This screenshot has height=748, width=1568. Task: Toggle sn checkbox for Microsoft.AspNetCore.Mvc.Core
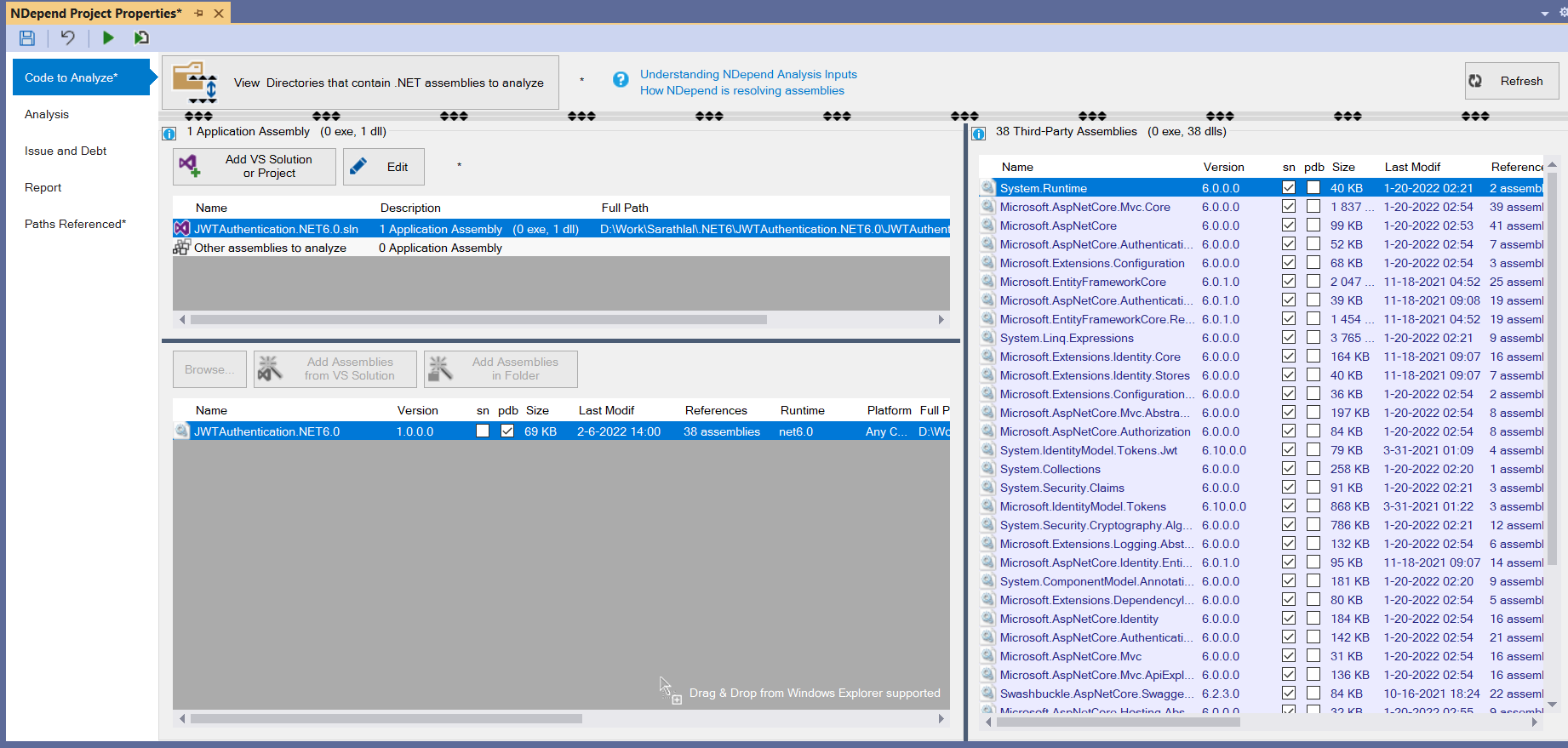pos(1289,206)
